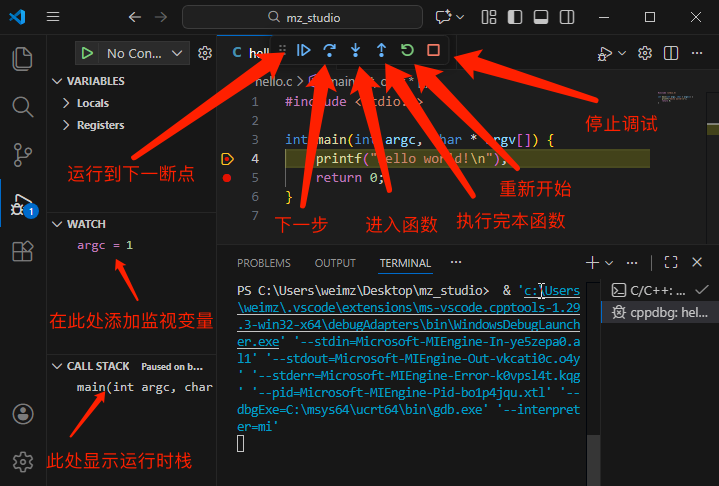Select the argc = 1 watch expression
The width and height of the screenshot is (719, 486).
[105, 245]
